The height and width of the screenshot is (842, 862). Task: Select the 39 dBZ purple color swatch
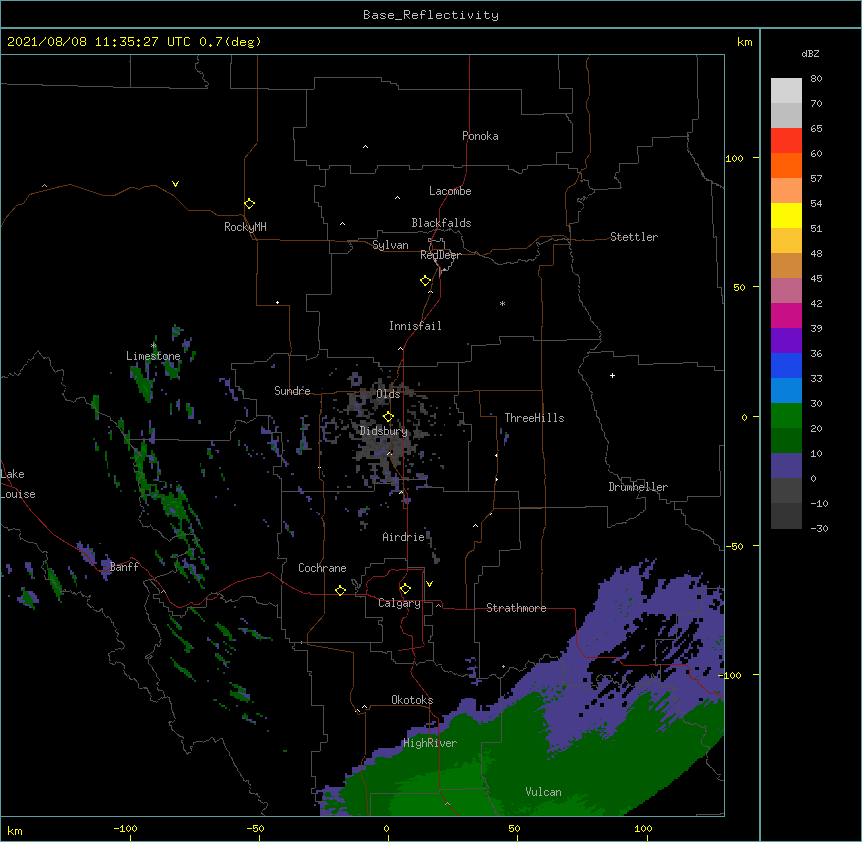pyautogui.click(x=786, y=340)
